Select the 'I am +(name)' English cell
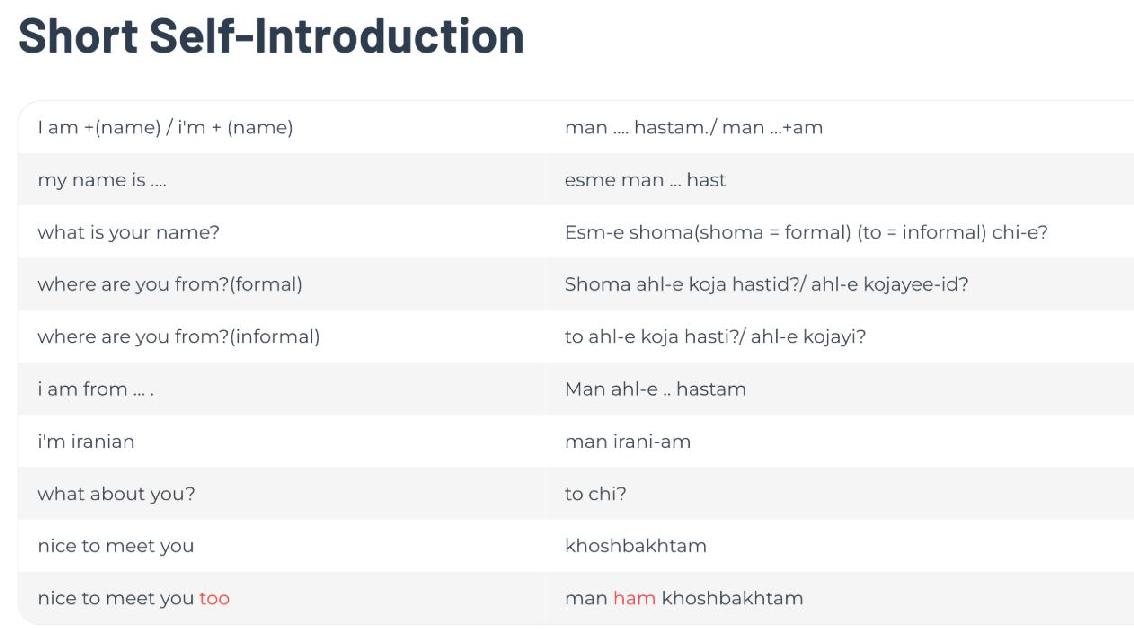Viewport: 1134px width, 629px height. tap(165, 128)
